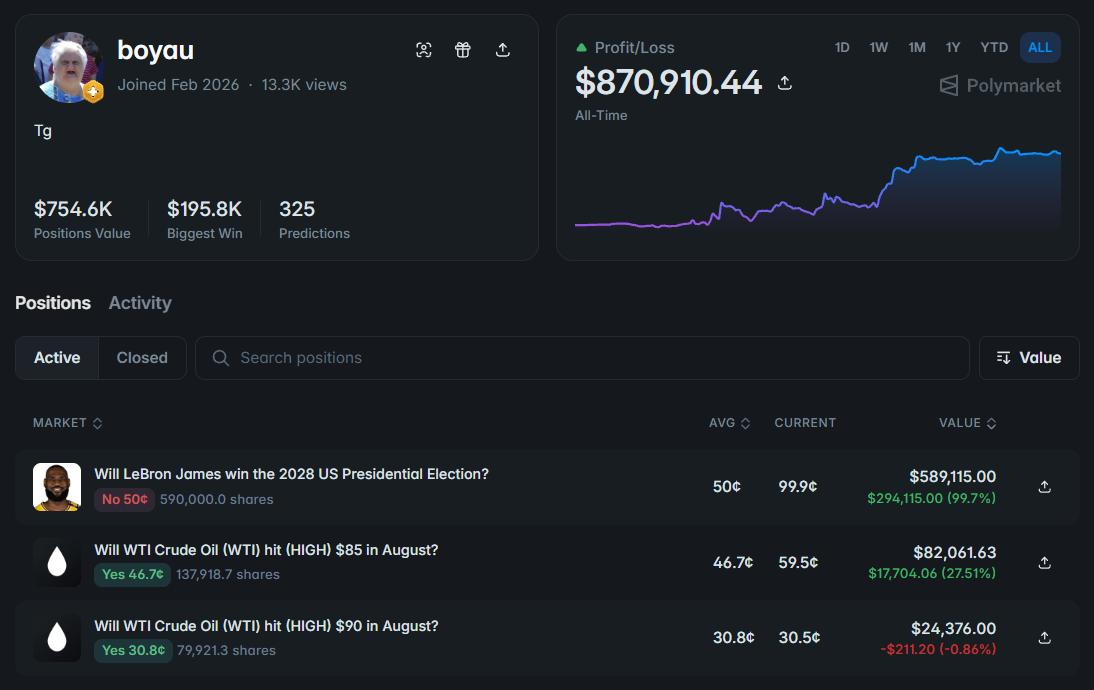The image size is (1094, 690).
Task: Select the YTD time range
Action: (994, 47)
